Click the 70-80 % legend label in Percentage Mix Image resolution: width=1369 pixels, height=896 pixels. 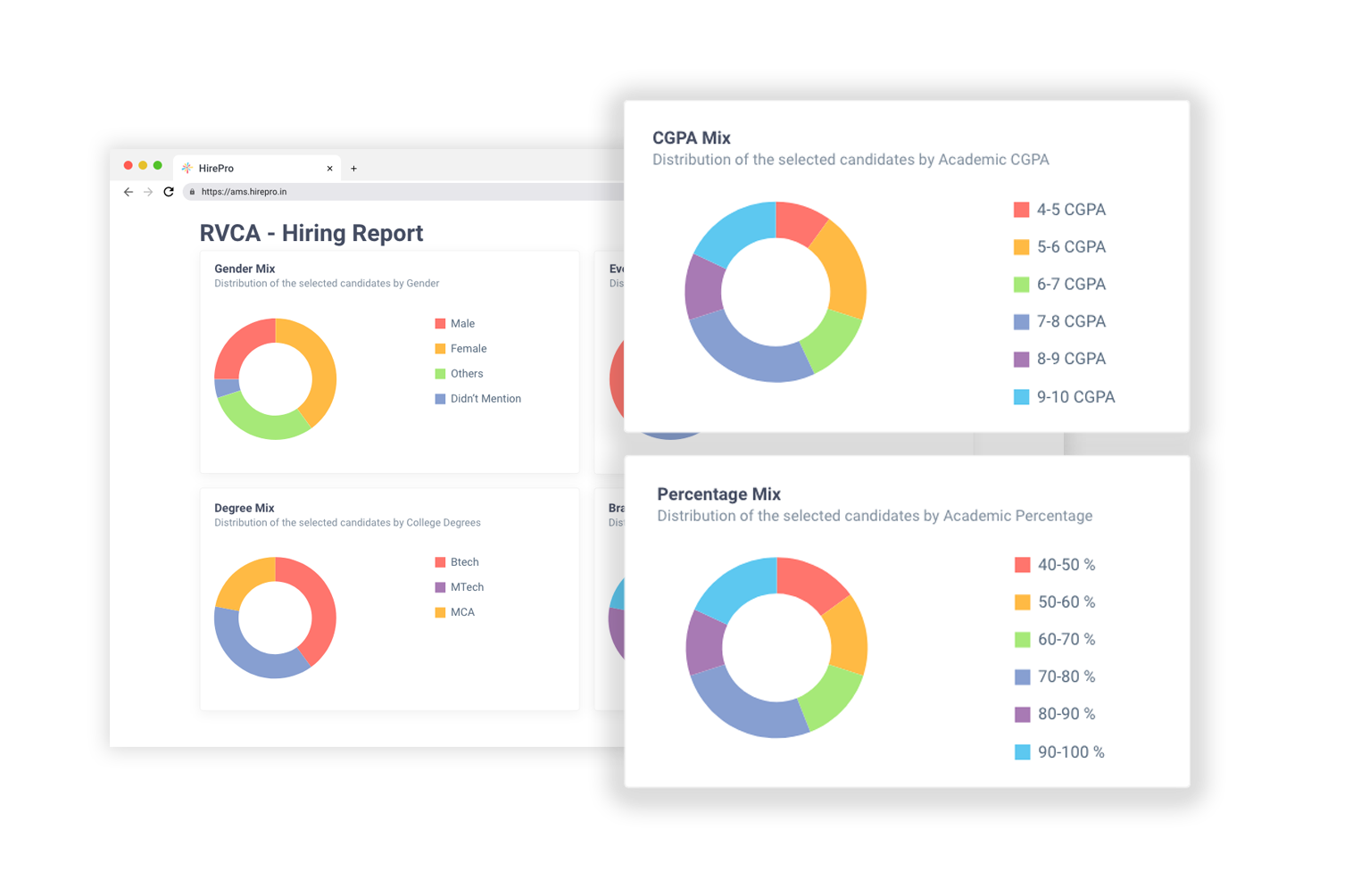coord(1064,676)
